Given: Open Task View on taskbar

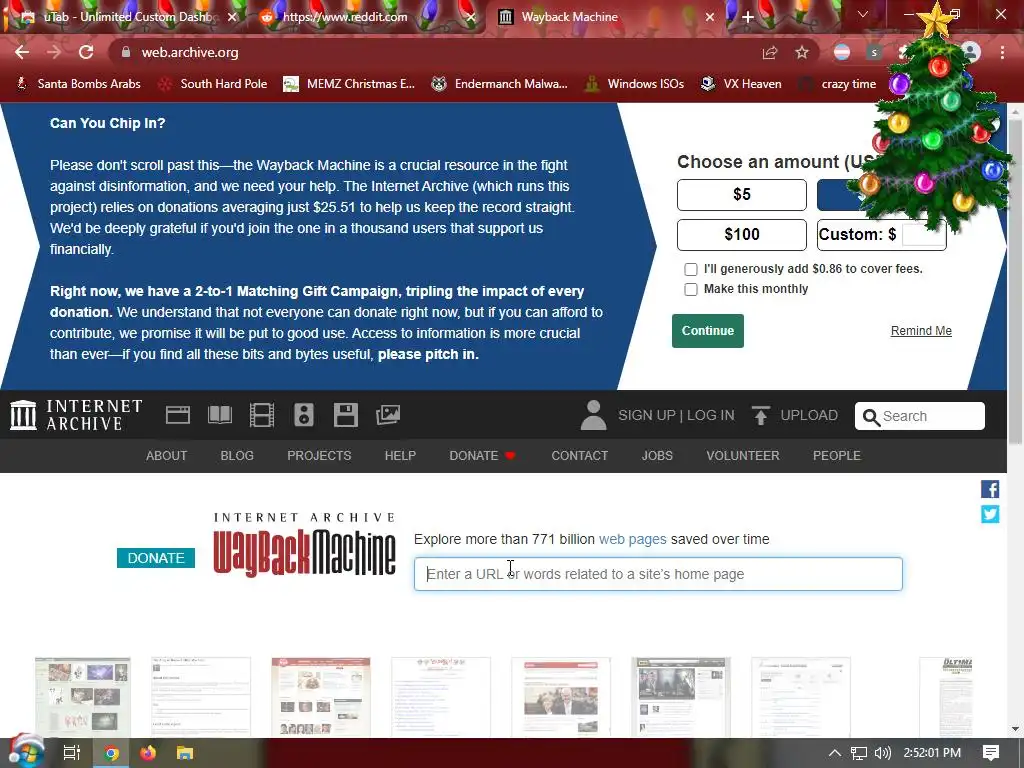Looking at the screenshot, I should point(71,753).
